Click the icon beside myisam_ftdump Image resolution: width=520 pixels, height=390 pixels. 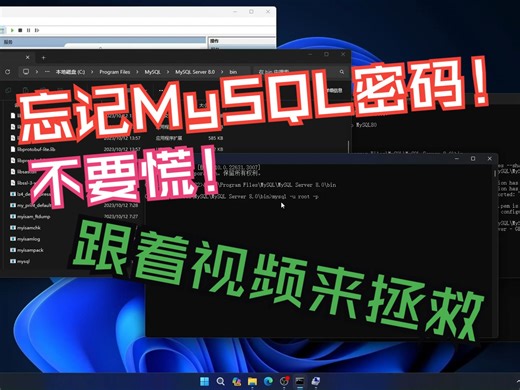tap(13, 217)
